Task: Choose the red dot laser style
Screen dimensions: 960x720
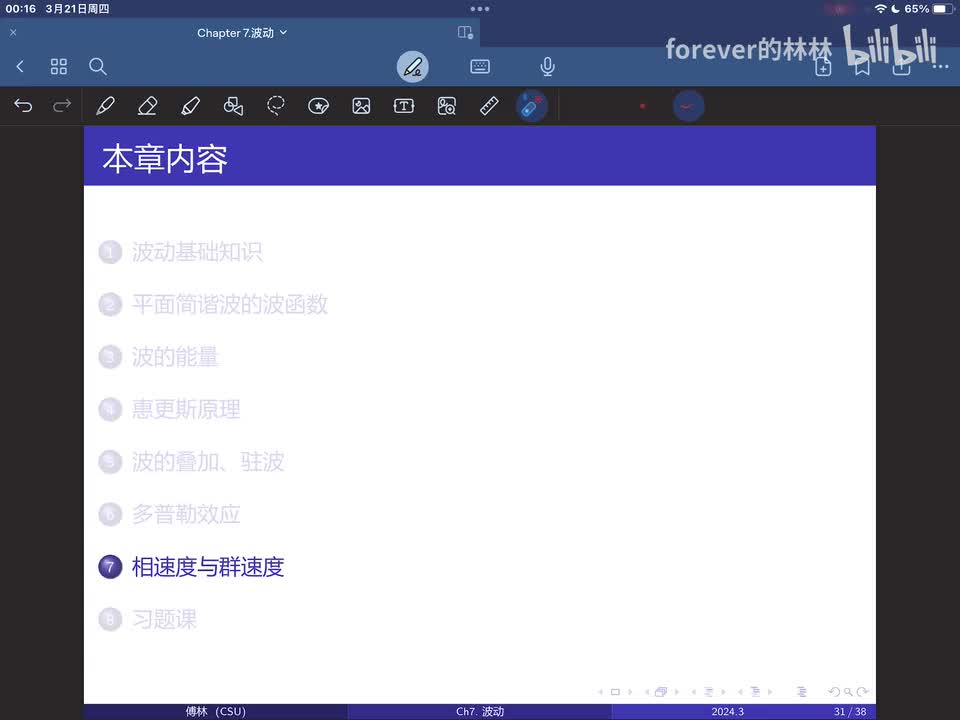Action: (x=643, y=106)
